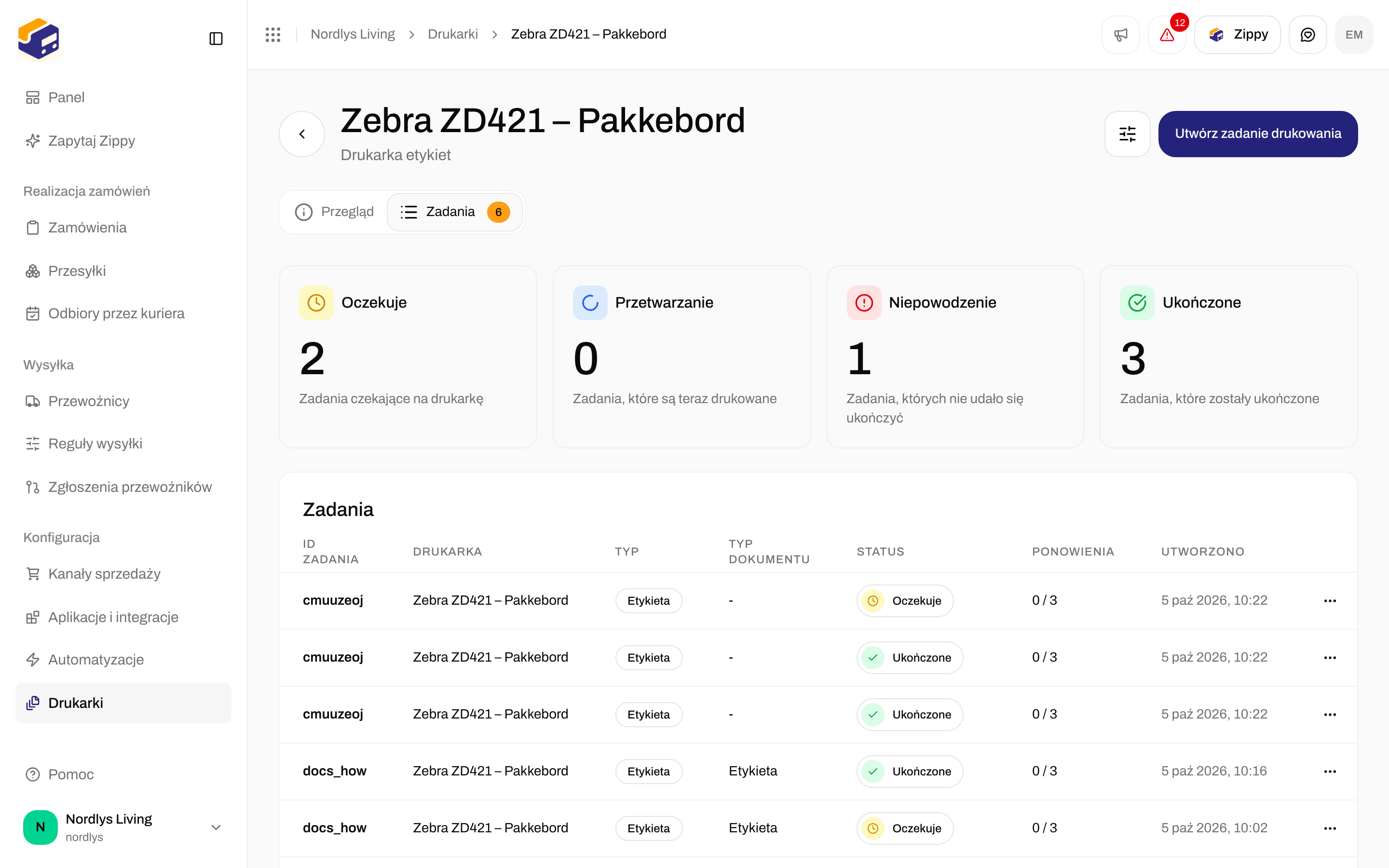The width and height of the screenshot is (1389, 868).
Task: Click the Oczekuje clock card icon
Action: click(316, 302)
